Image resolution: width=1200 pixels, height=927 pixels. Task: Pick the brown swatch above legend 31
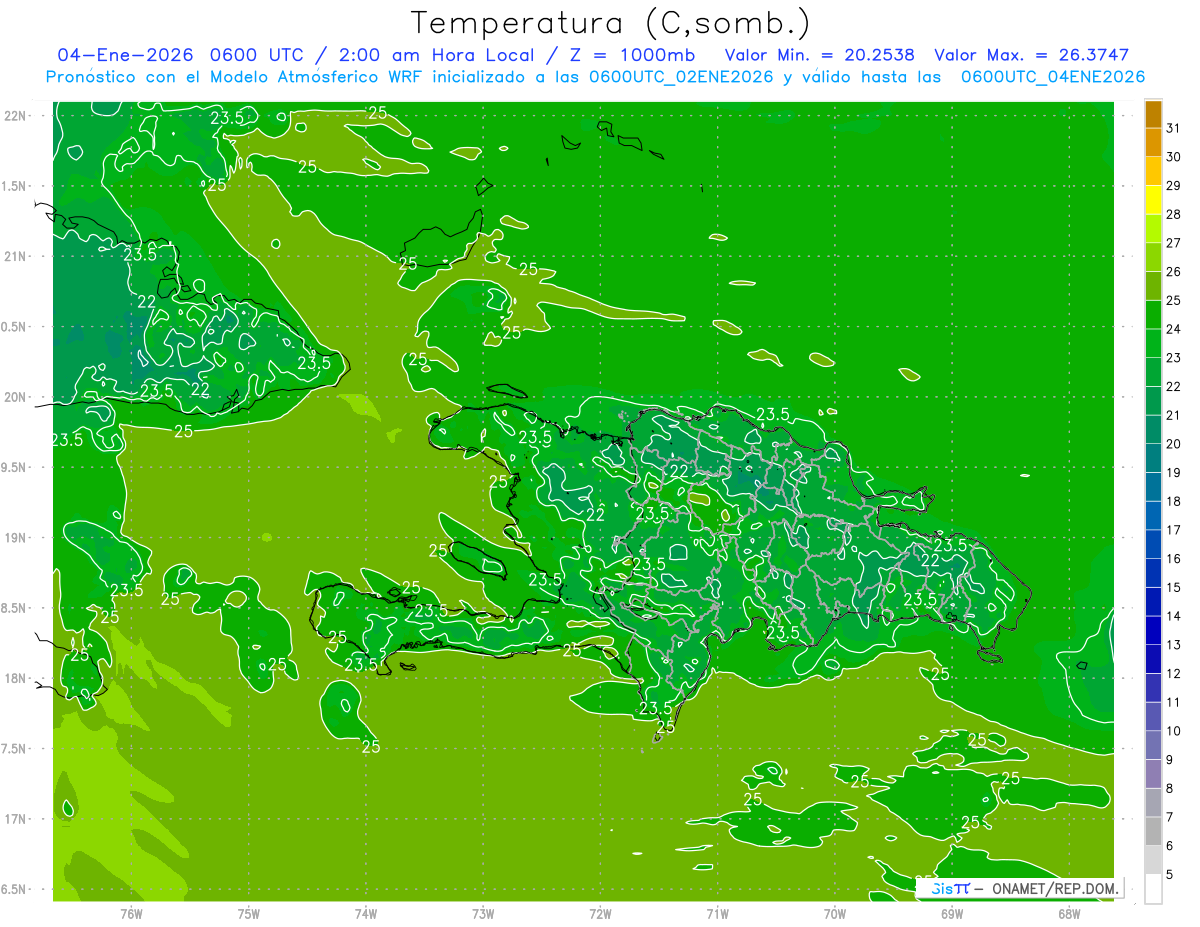pos(1153,114)
